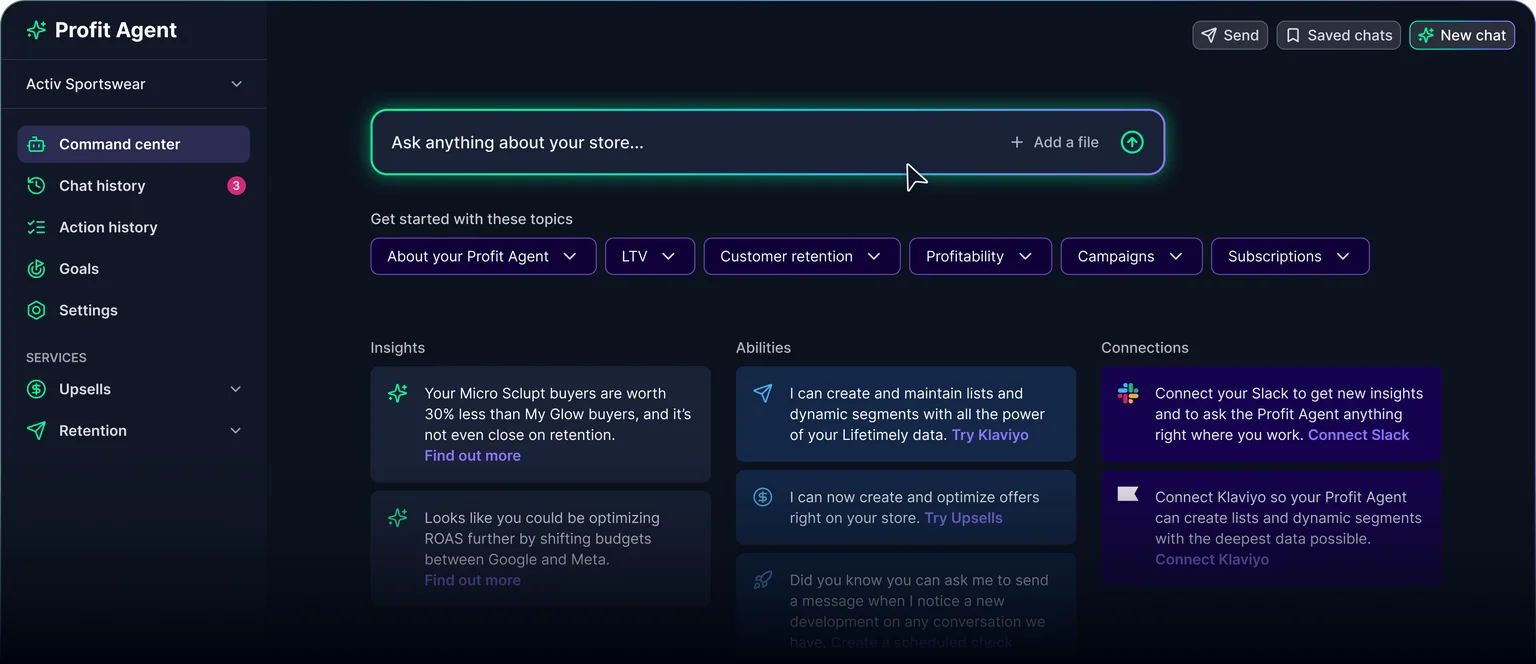Open About your Profit Agent topic dropdown
Screen dimensions: 1536x664
[x=483, y=256]
